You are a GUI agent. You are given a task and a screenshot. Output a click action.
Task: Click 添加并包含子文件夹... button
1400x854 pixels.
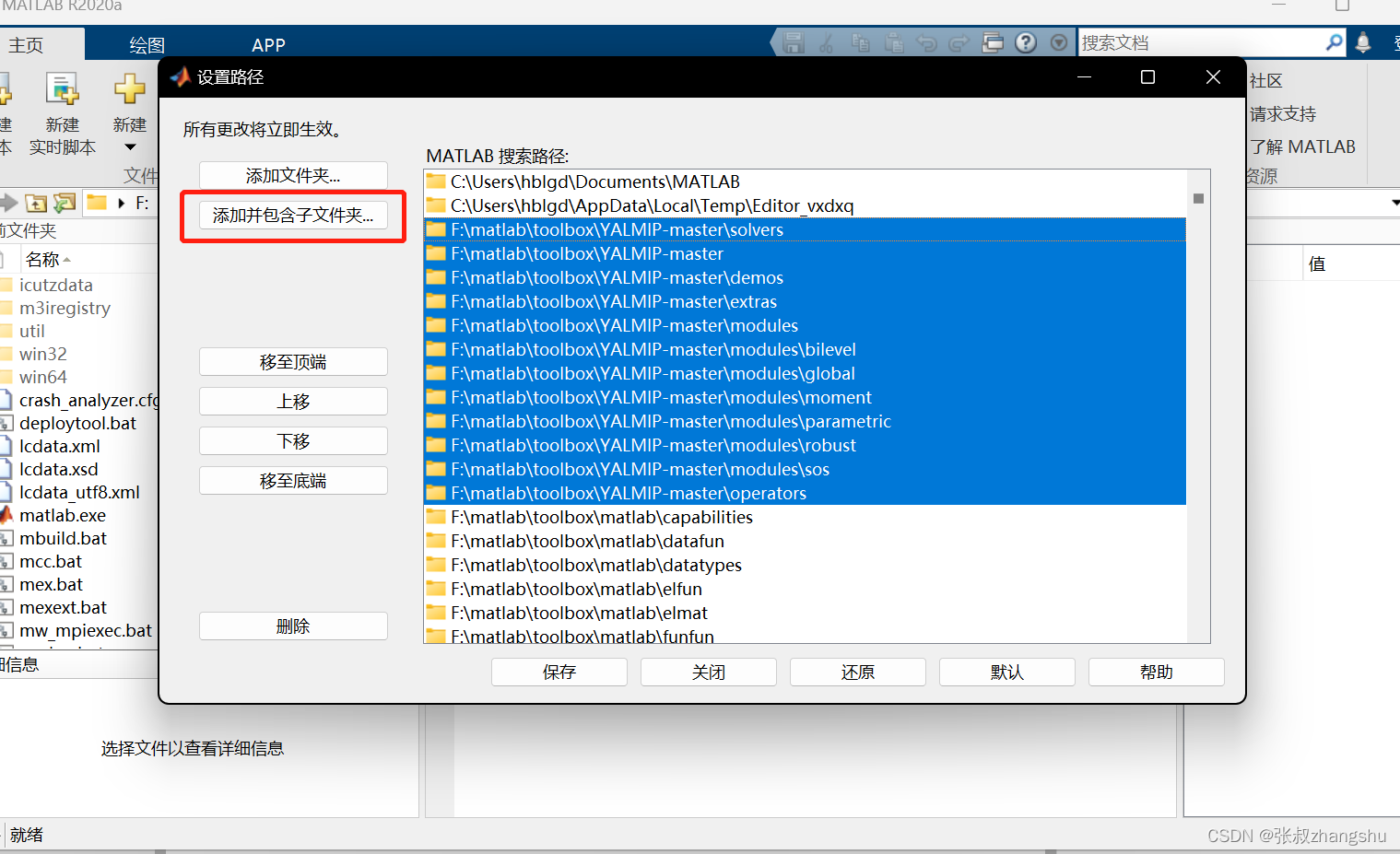tap(293, 216)
